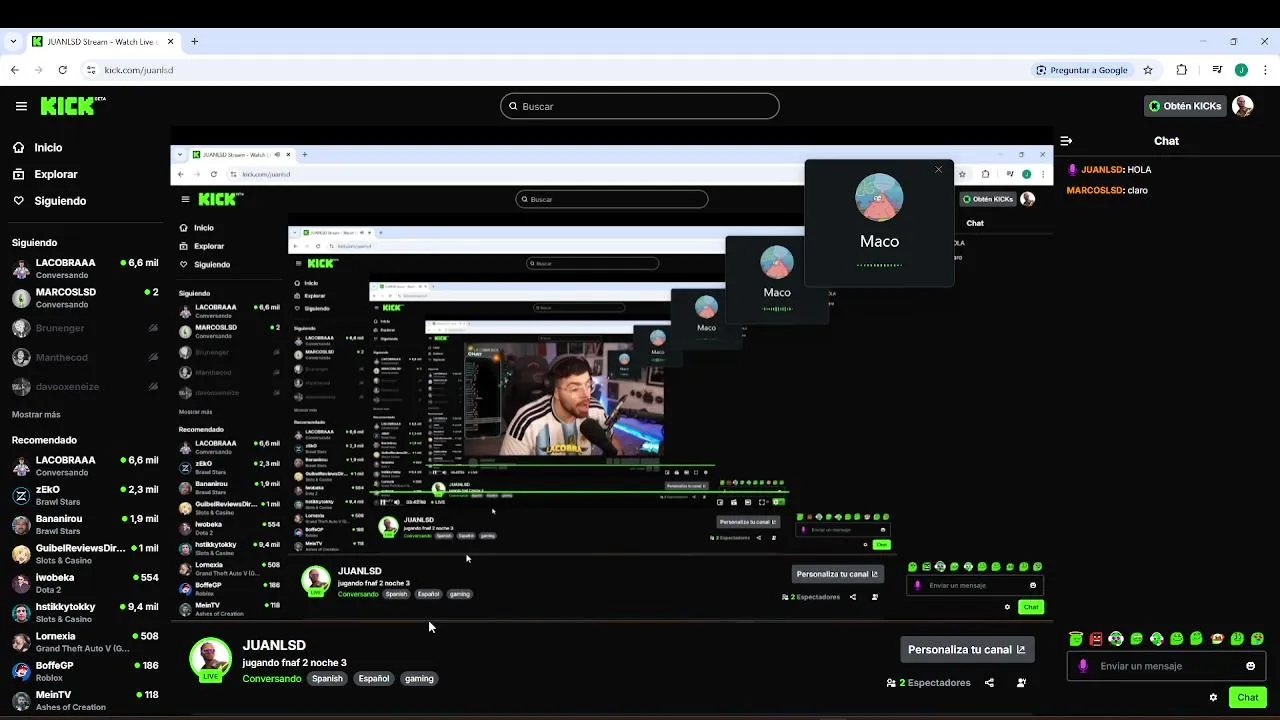Click MARCOSLSD username in chat message
Image resolution: width=1280 pixels, height=720 pixels.
[1094, 190]
